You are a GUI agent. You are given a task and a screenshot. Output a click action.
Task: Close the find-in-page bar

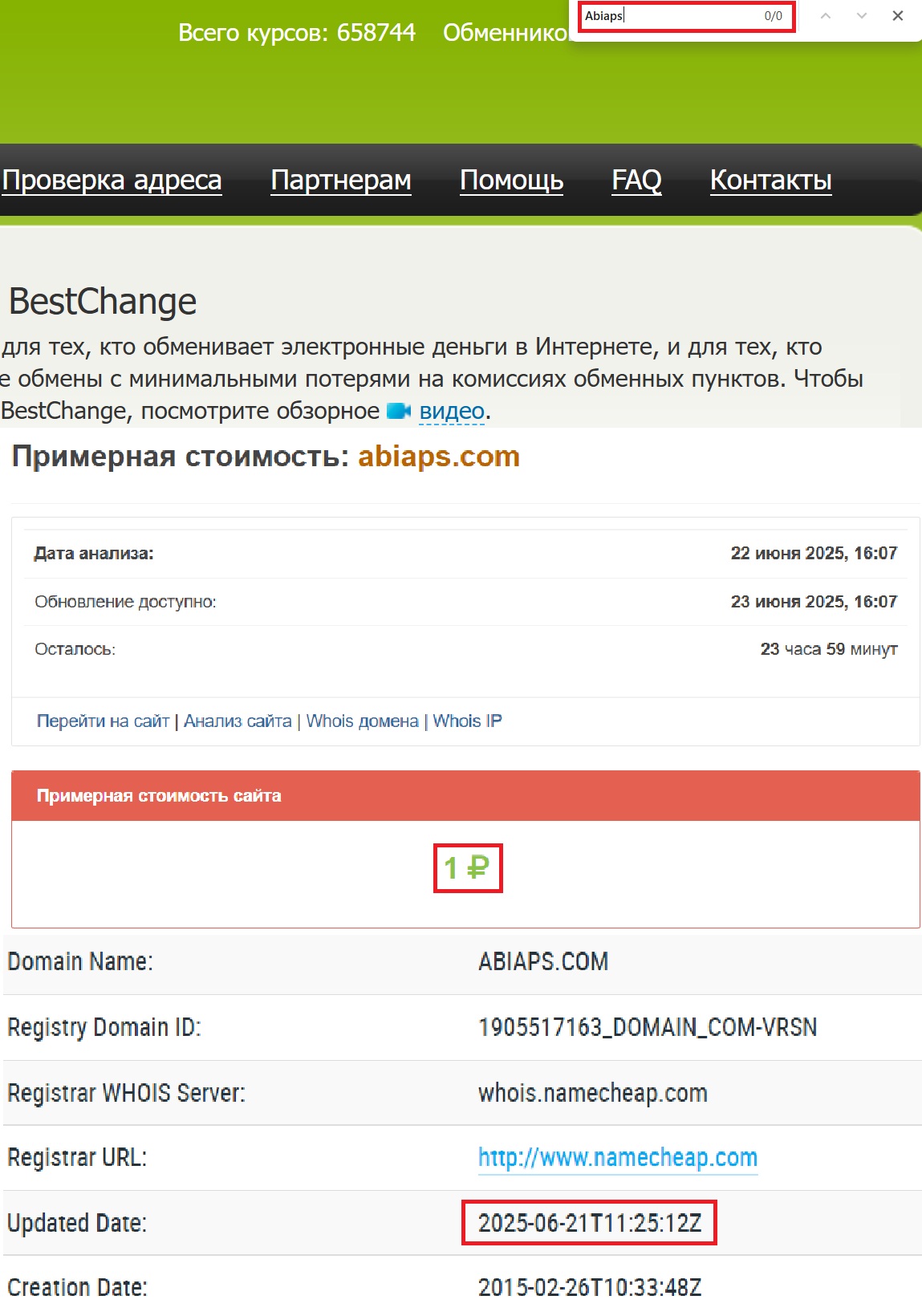pyautogui.click(x=897, y=16)
